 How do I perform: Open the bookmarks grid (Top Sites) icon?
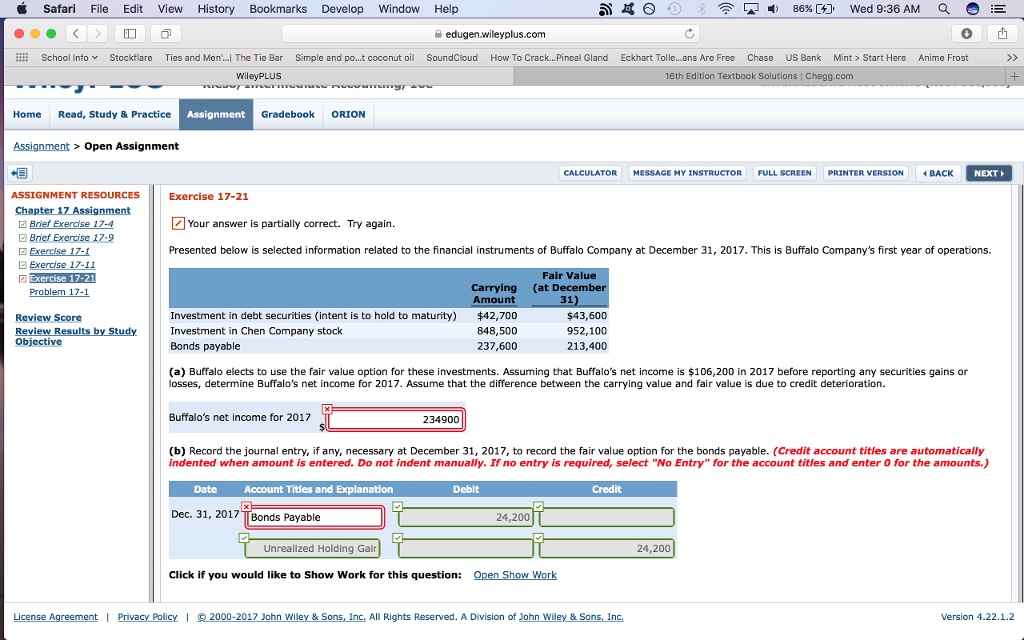pyautogui.click(x=21, y=57)
